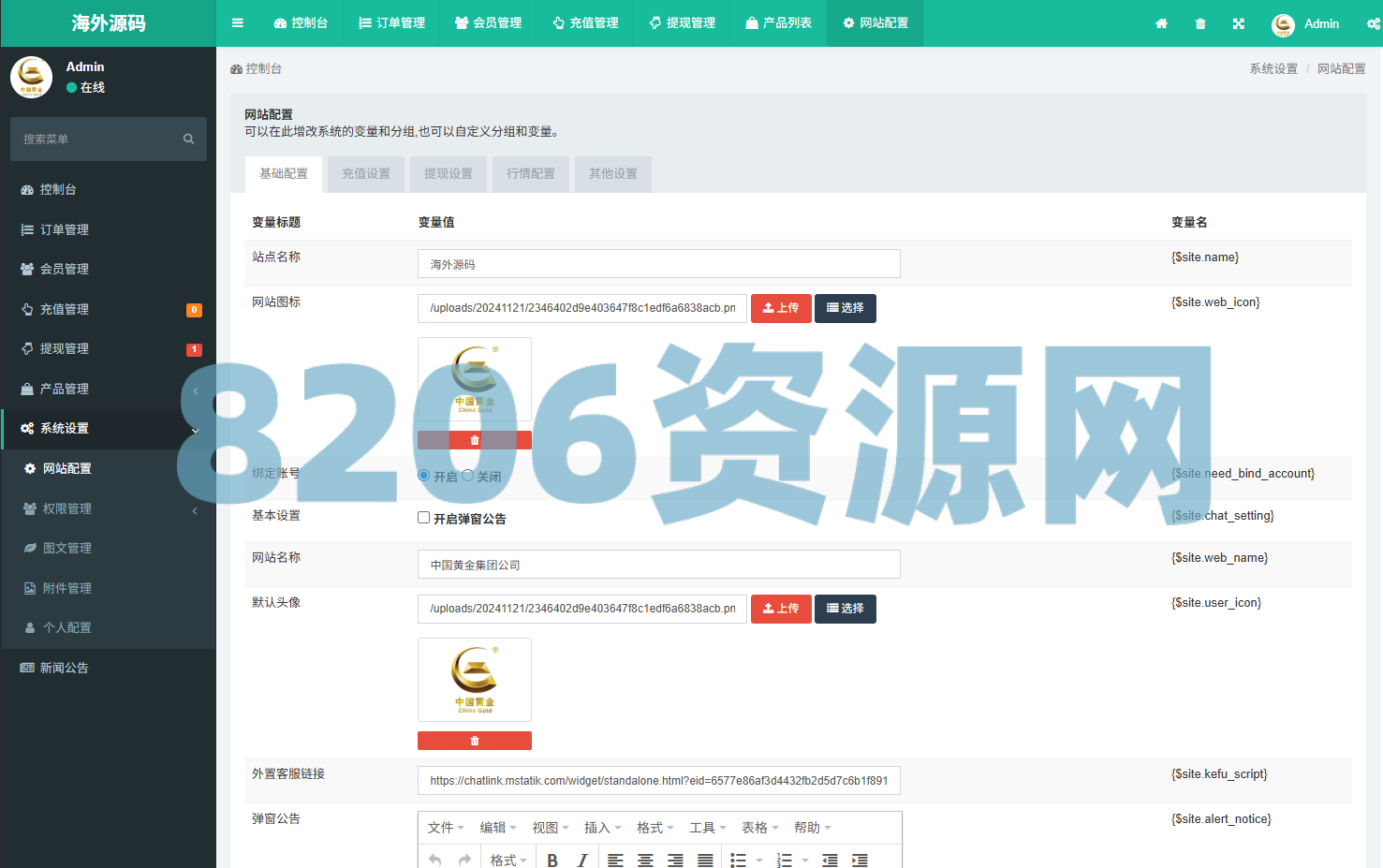Delete the default avatar image with red trash bar
The width and height of the screenshot is (1383, 868).
point(474,741)
